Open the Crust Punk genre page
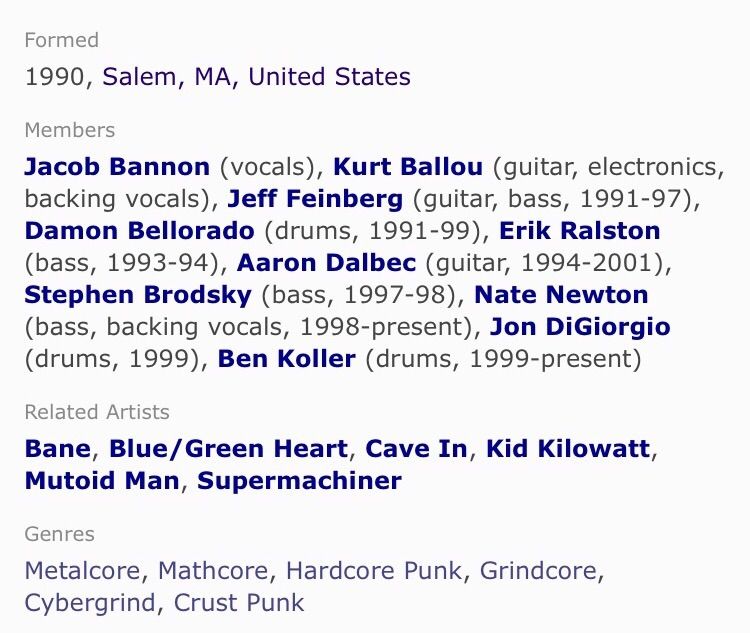750x633 pixels. [x=239, y=603]
